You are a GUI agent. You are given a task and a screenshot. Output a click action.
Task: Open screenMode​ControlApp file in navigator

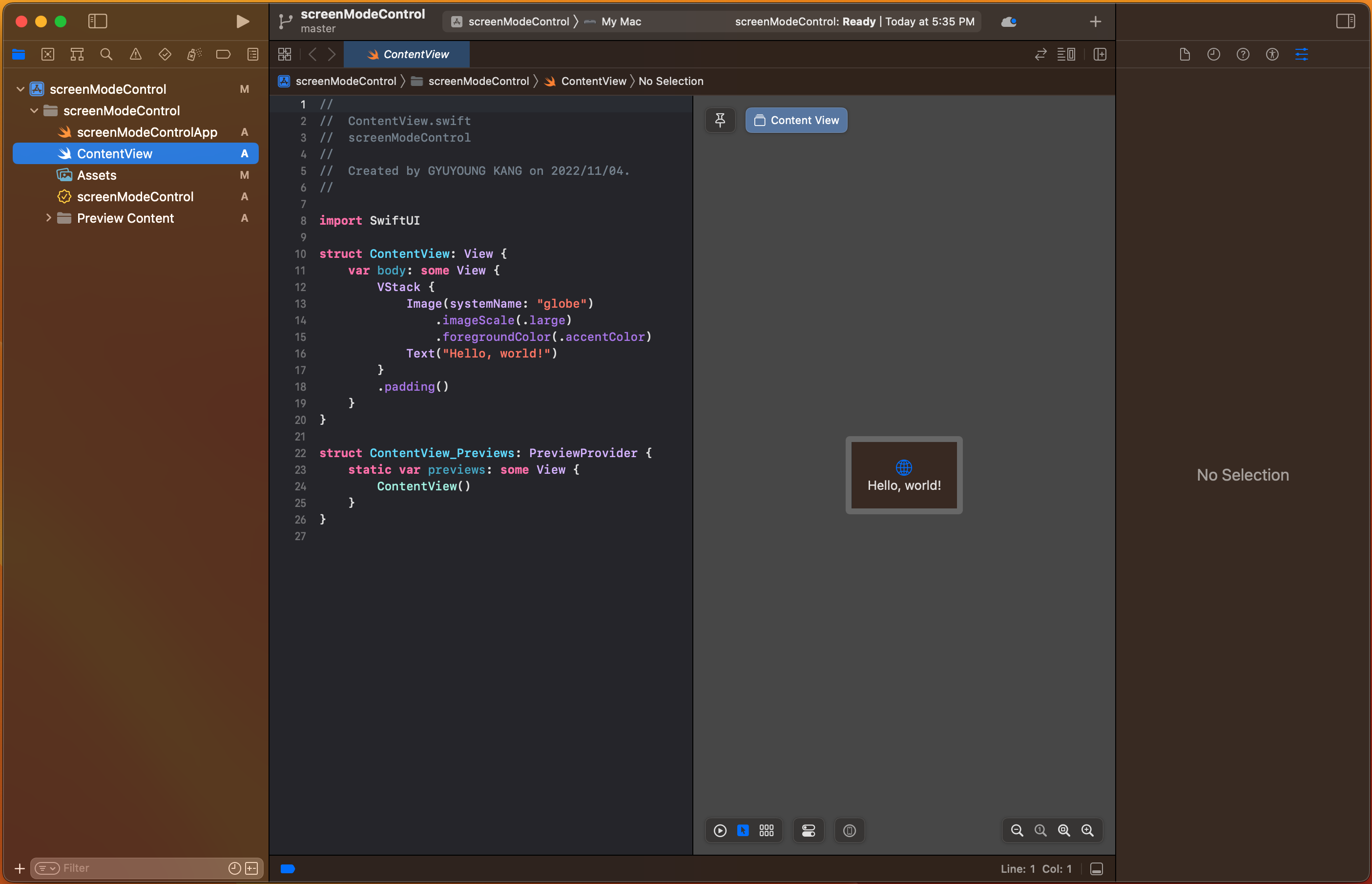click(x=147, y=132)
